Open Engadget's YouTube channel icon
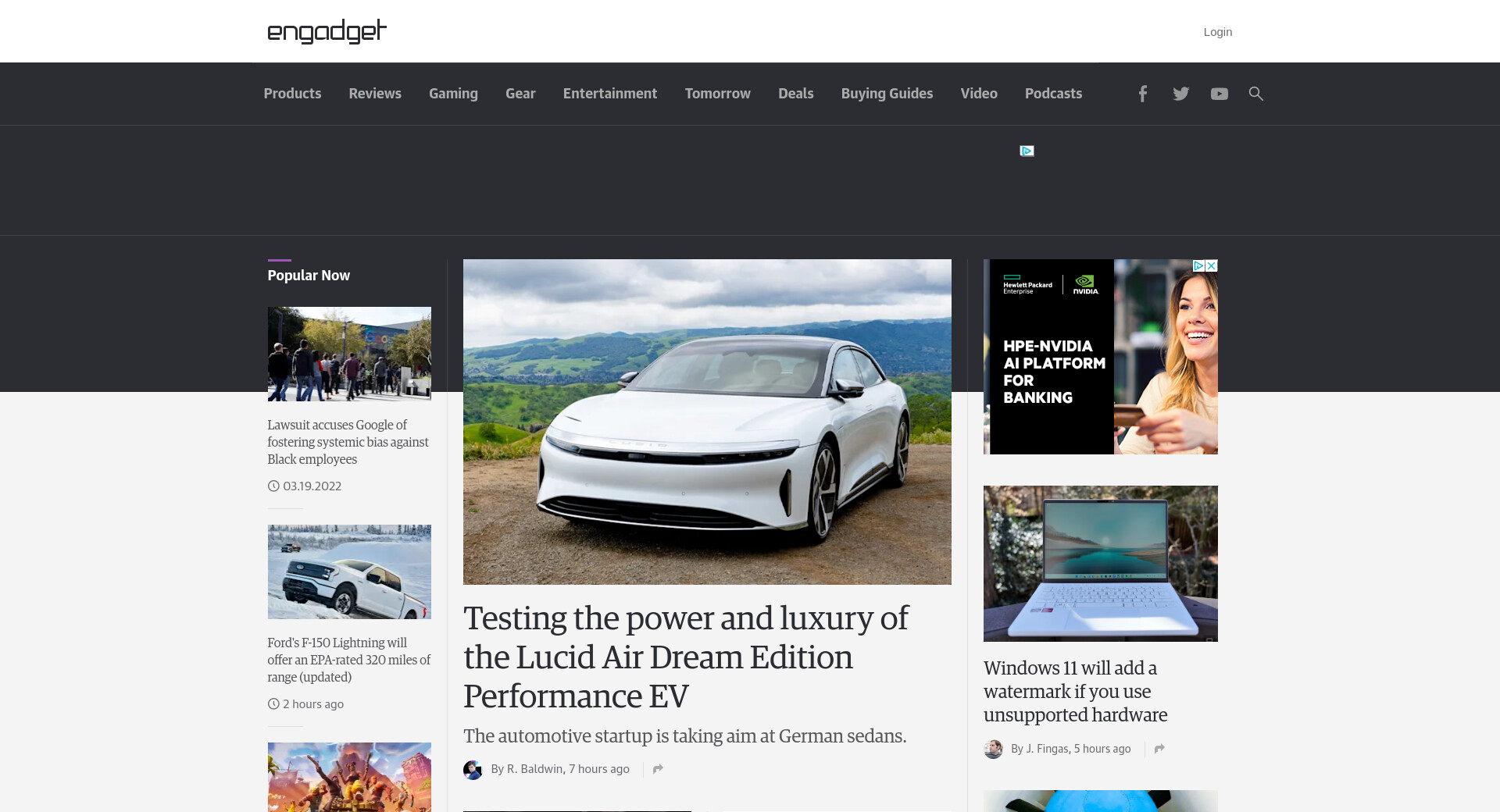 point(1219,94)
